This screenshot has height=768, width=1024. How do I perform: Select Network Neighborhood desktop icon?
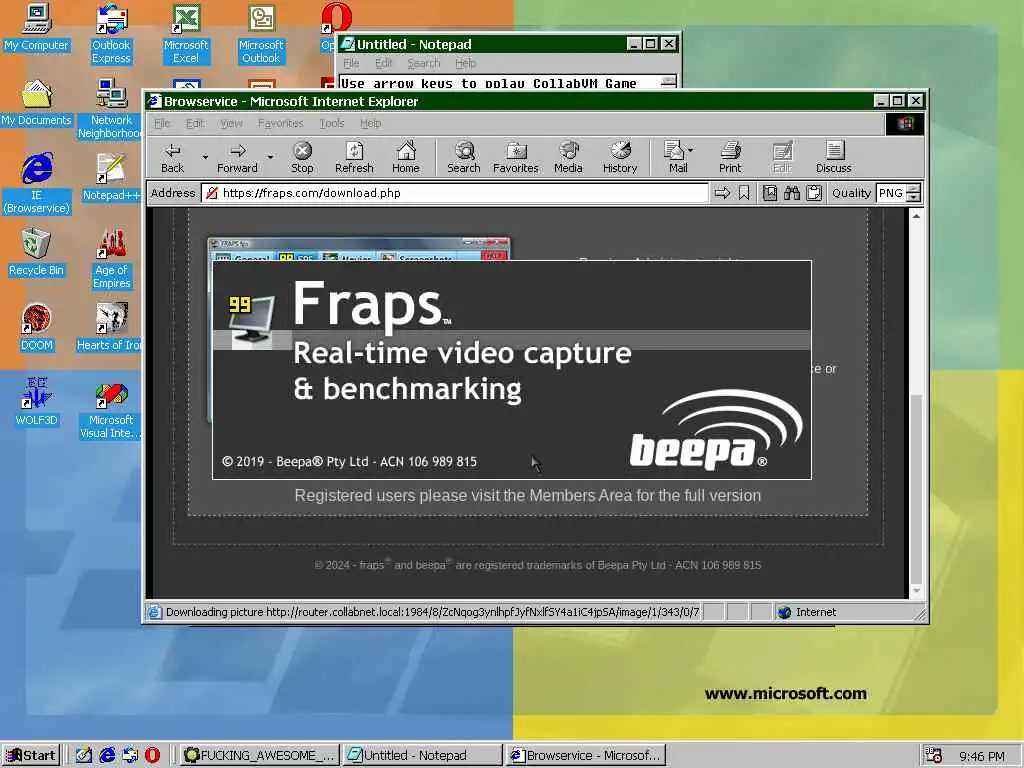click(x=111, y=109)
